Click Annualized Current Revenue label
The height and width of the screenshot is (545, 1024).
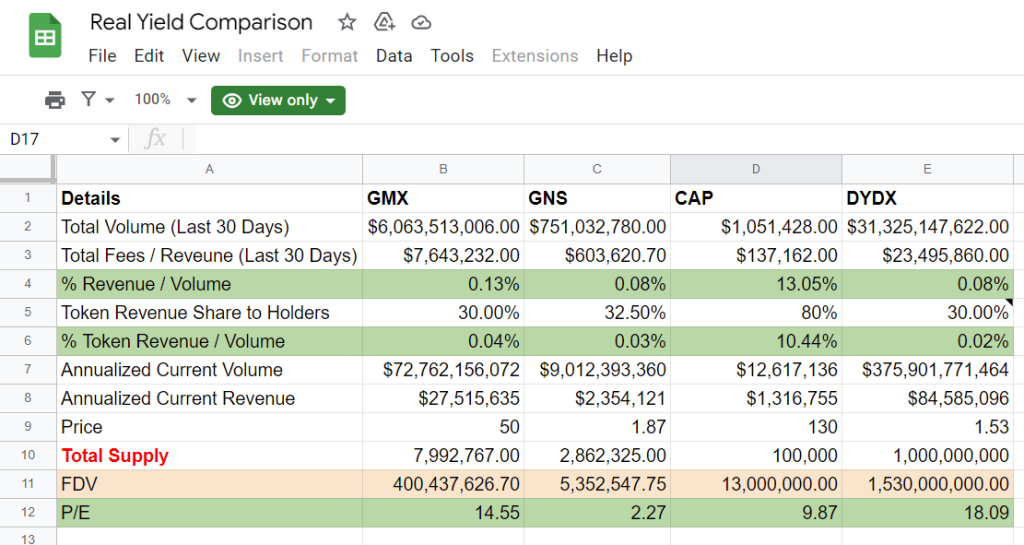tap(210, 399)
